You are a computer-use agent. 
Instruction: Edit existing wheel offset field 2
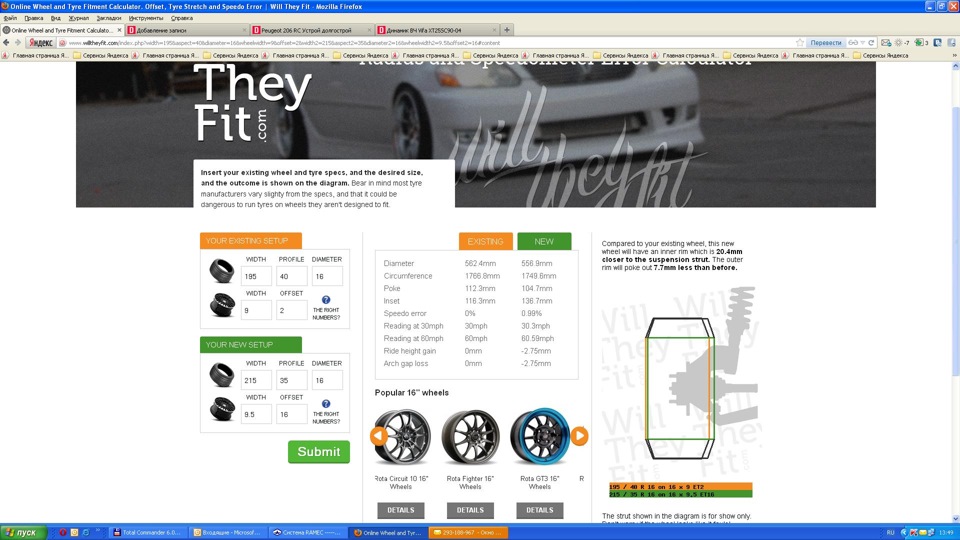pos(291,310)
